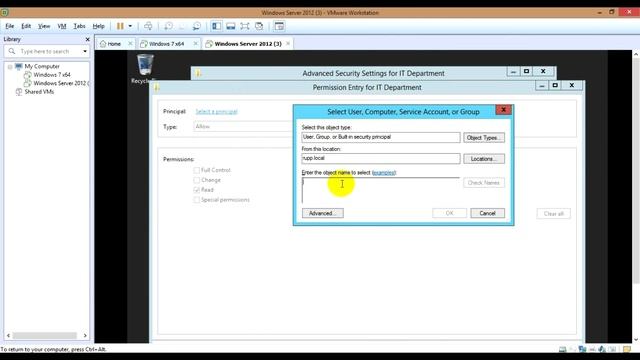Open the Help menu

(x=98, y=26)
